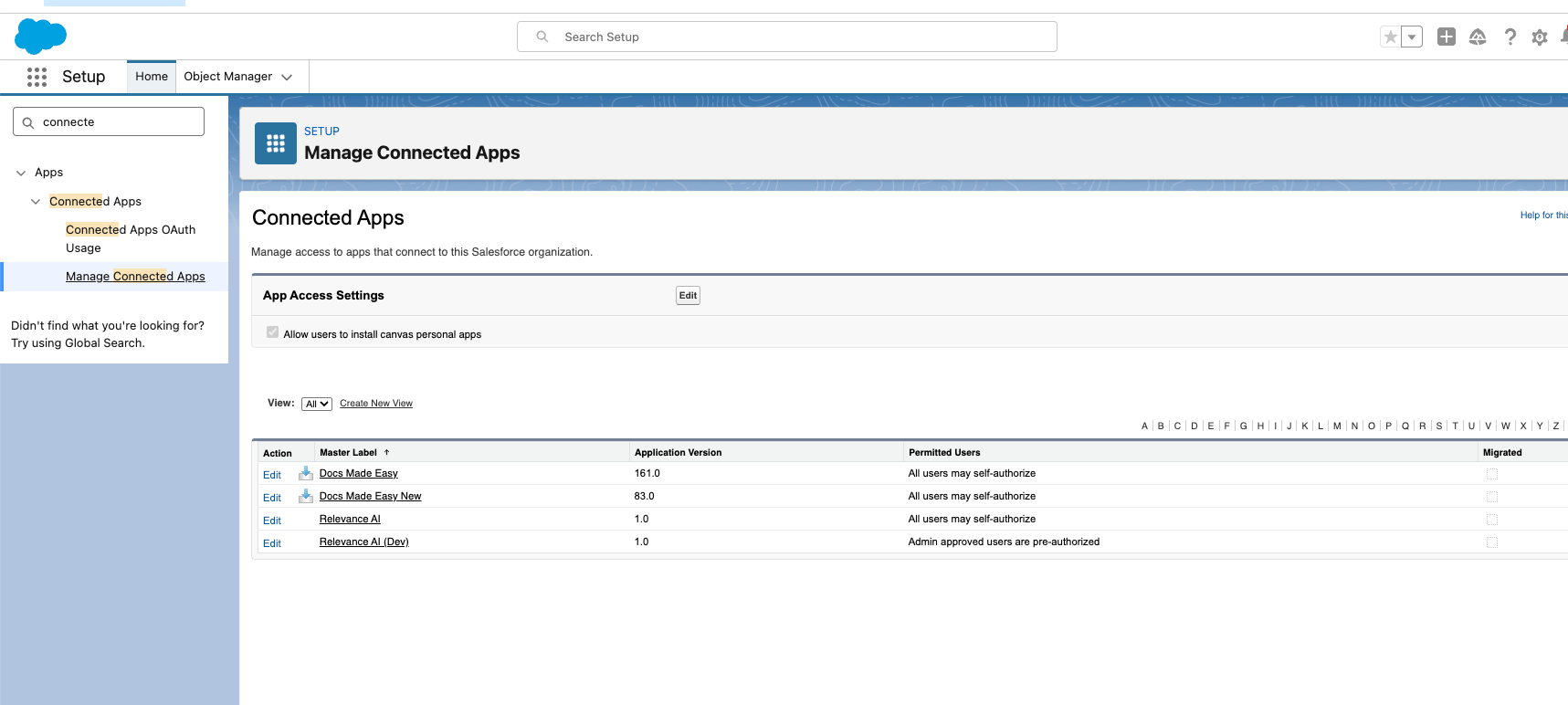This screenshot has height=705, width=1568.
Task: Click the Search Setup input field
Action: (787, 37)
